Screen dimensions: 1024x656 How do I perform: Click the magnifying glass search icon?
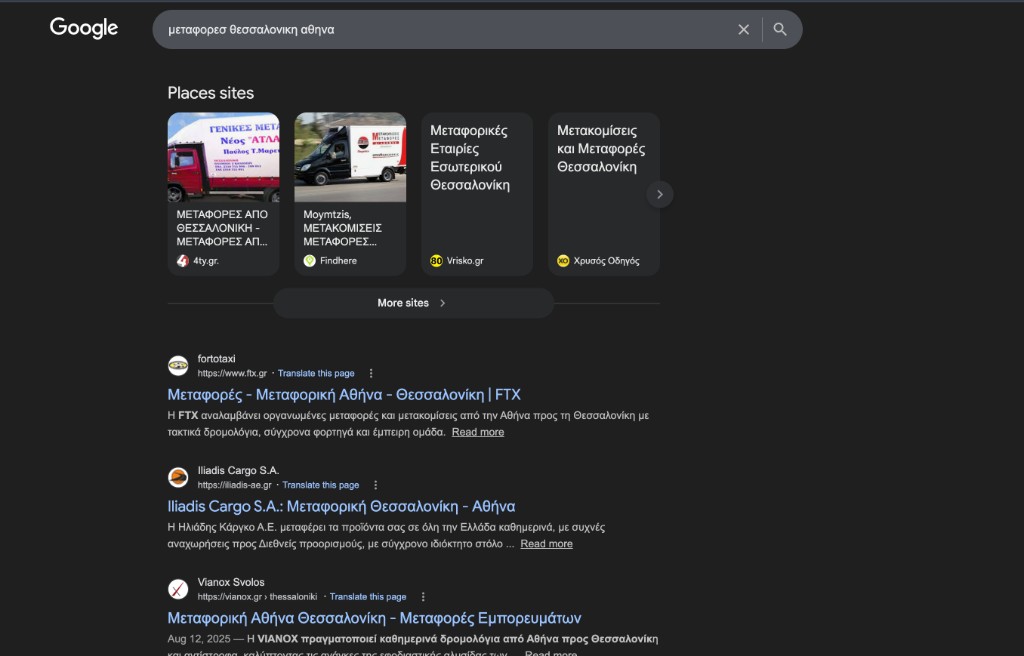pos(780,30)
